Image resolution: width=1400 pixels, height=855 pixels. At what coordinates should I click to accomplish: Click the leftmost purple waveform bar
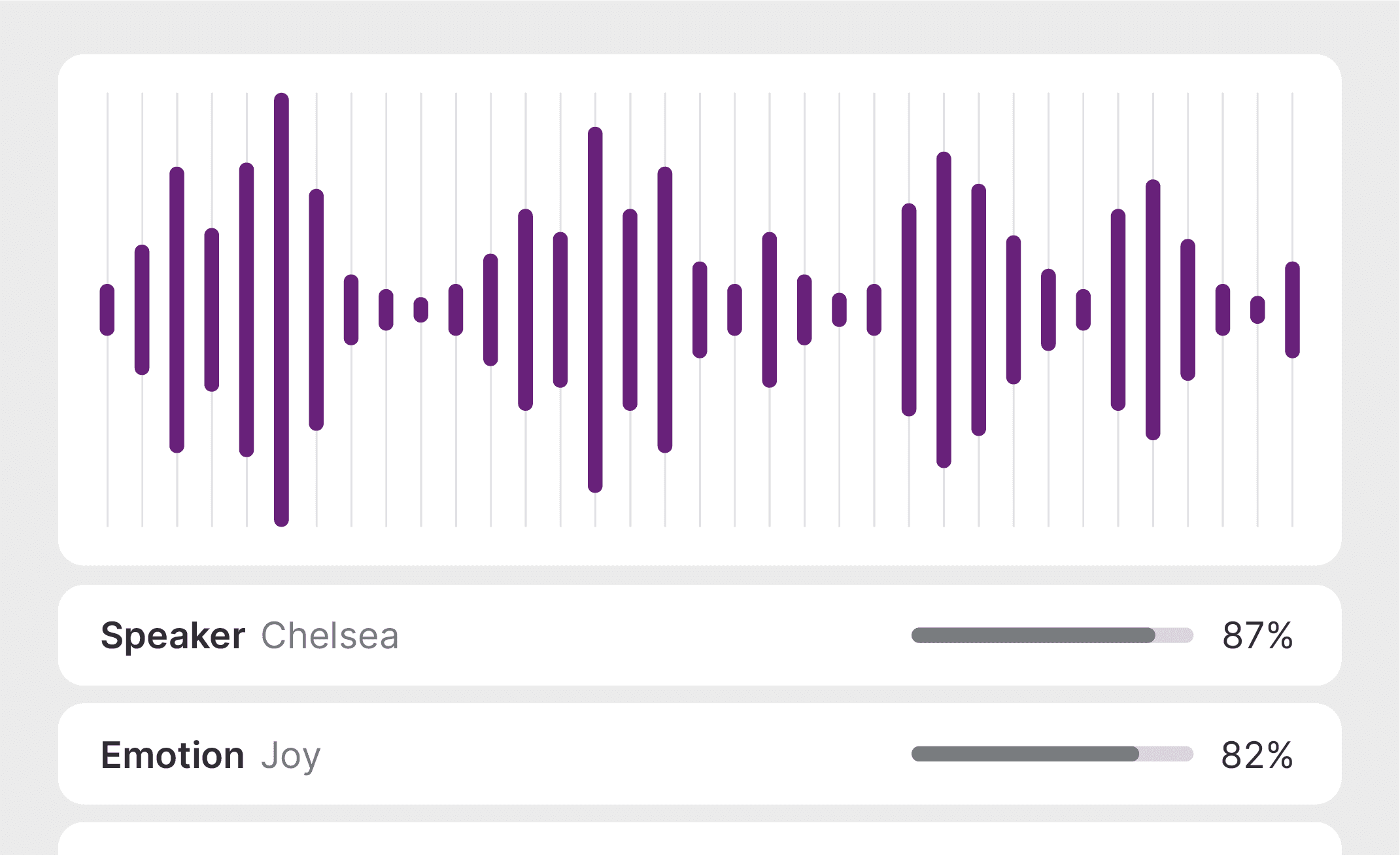coord(107,309)
